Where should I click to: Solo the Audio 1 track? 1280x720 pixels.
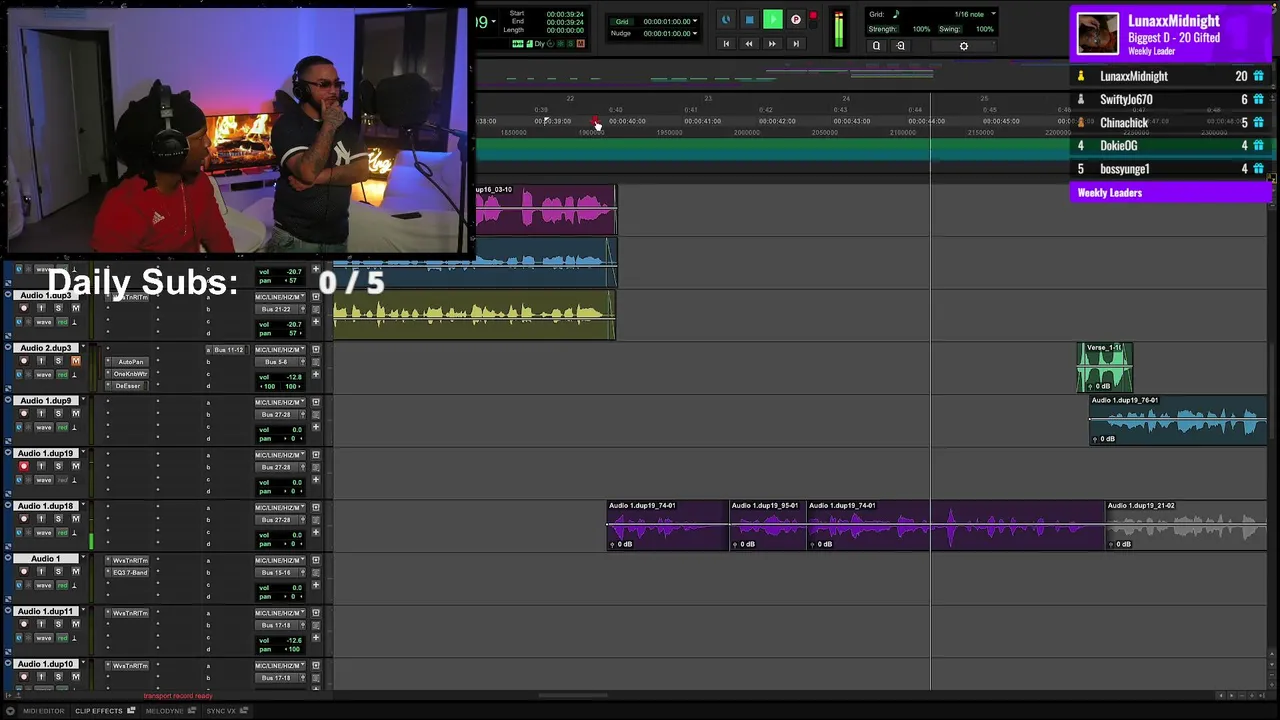pyautogui.click(x=58, y=571)
